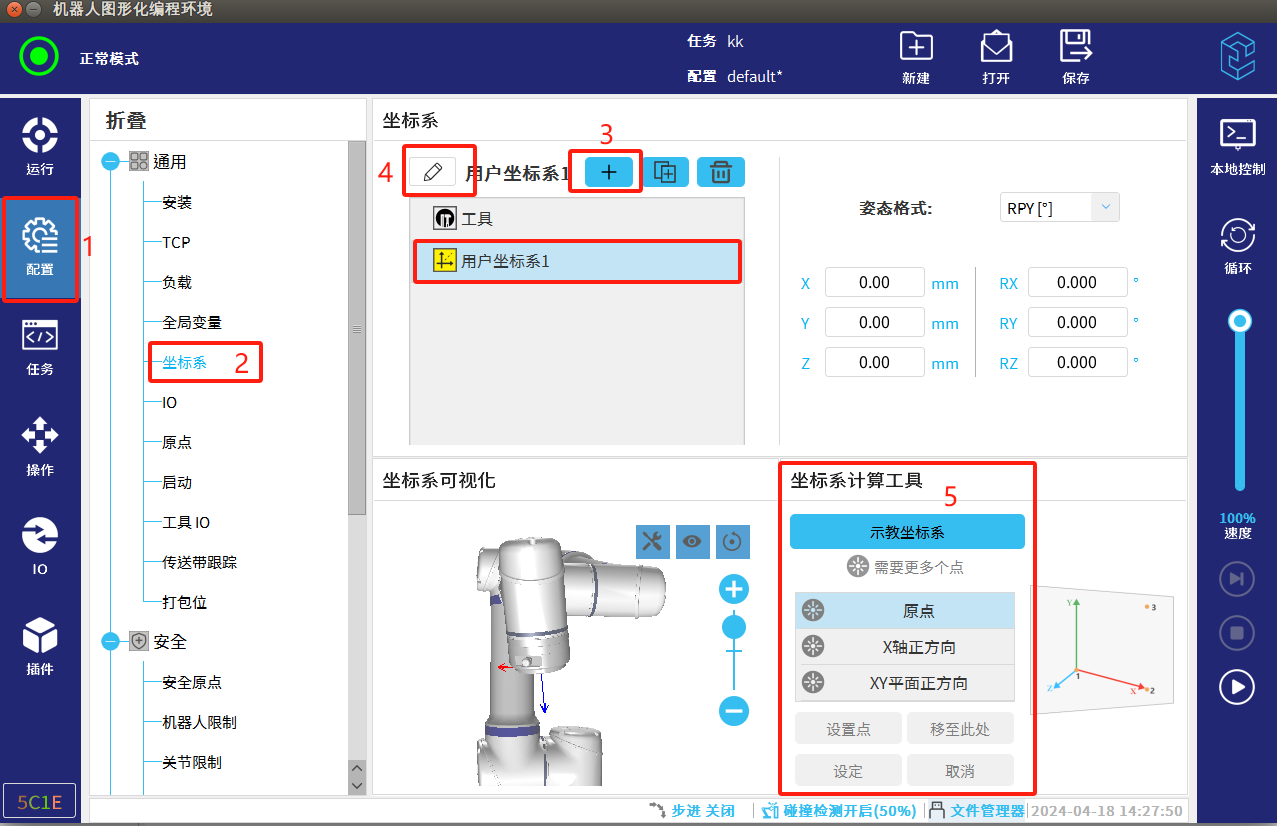This screenshot has height=826, width=1277.
Task: Toggle the 循环 loop mode
Action: 1237,246
